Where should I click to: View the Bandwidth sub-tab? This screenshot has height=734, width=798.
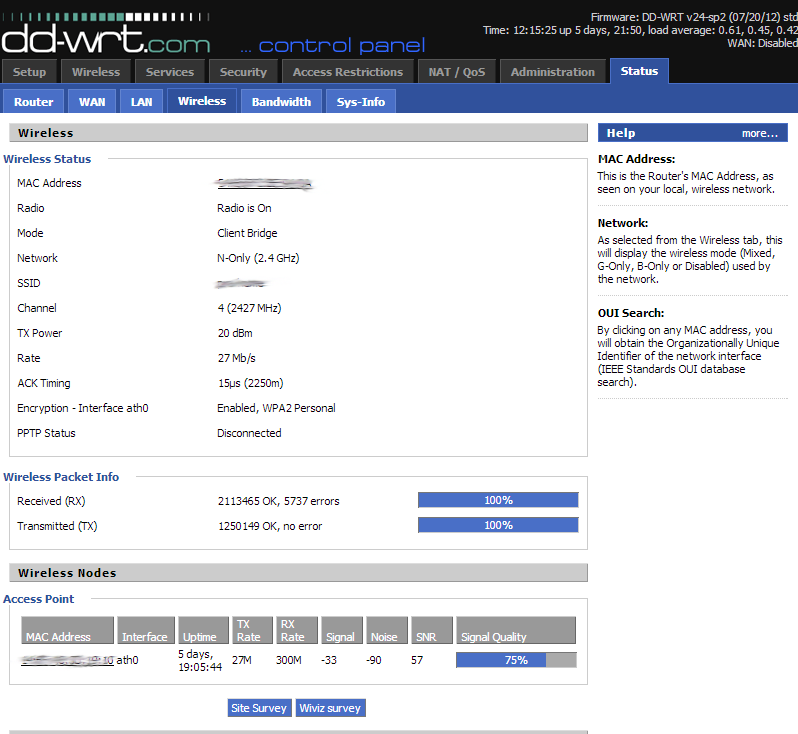pyautogui.click(x=281, y=102)
